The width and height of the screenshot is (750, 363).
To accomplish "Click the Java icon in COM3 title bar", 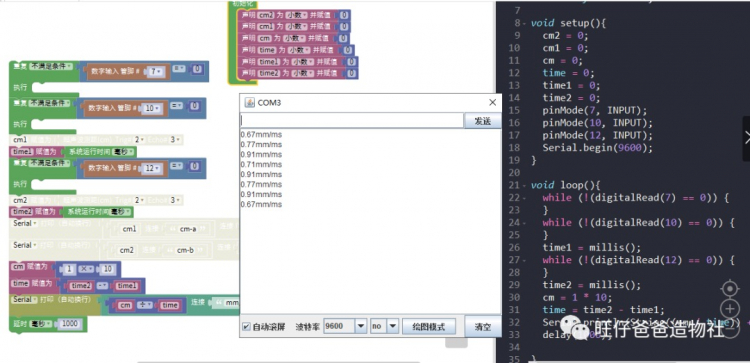I will tap(250, 102).
